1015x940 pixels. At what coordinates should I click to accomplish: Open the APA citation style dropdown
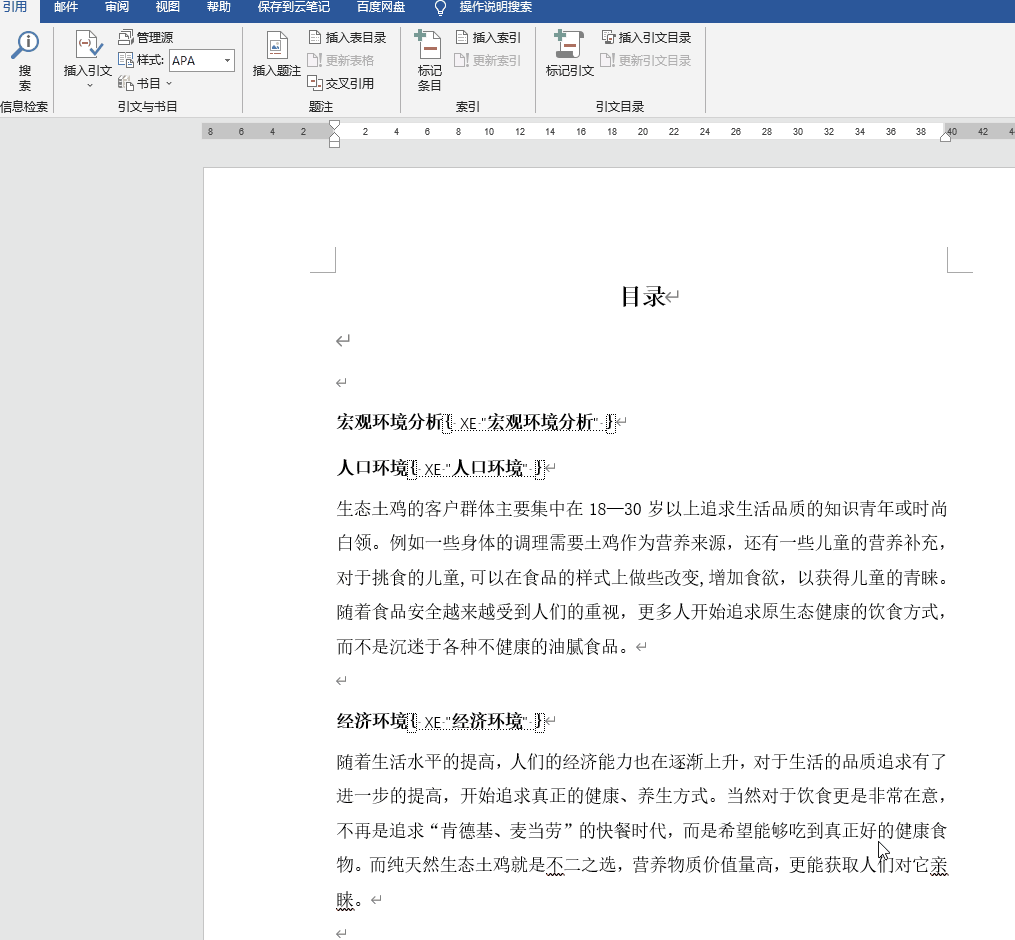point(227,61)
